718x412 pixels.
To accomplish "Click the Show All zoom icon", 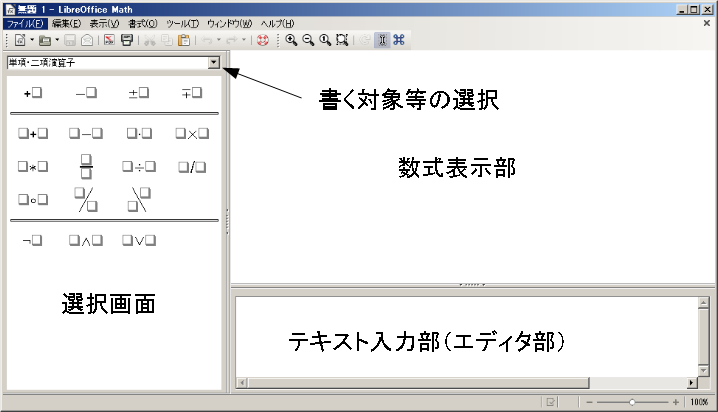I will click(x=342, y=40).
